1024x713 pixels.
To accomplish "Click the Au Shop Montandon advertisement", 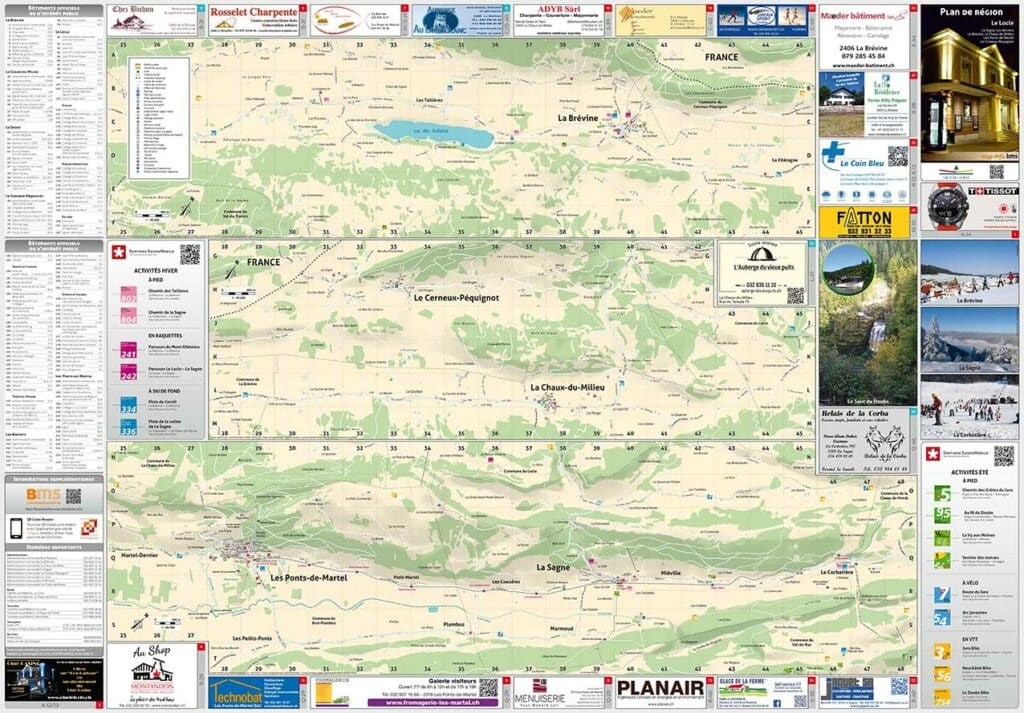I will coord(155,676).
